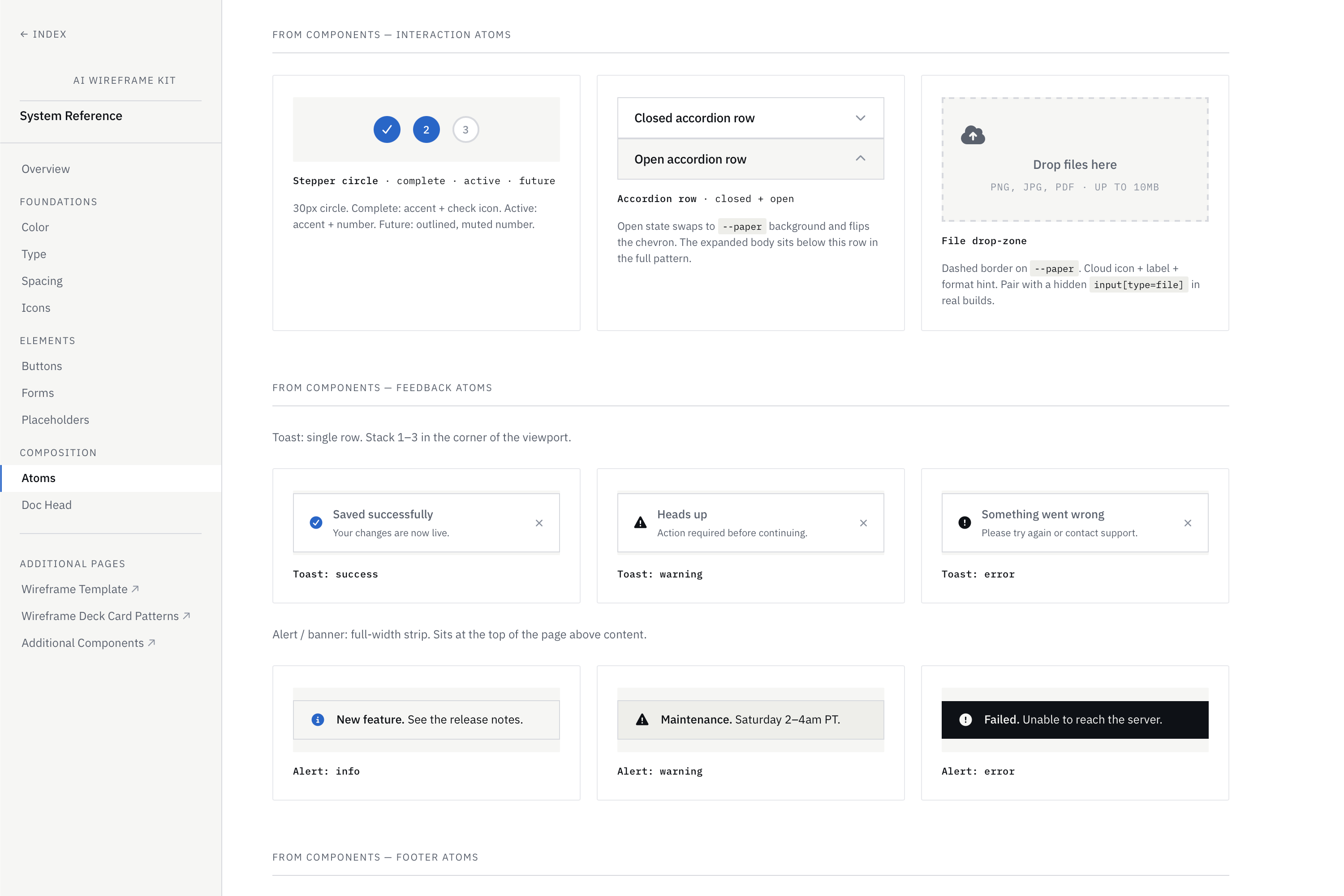The image size is (1344, 896).
Task: Click the FEEDBACK ATOMS section heading
Action: click(382, 388)
